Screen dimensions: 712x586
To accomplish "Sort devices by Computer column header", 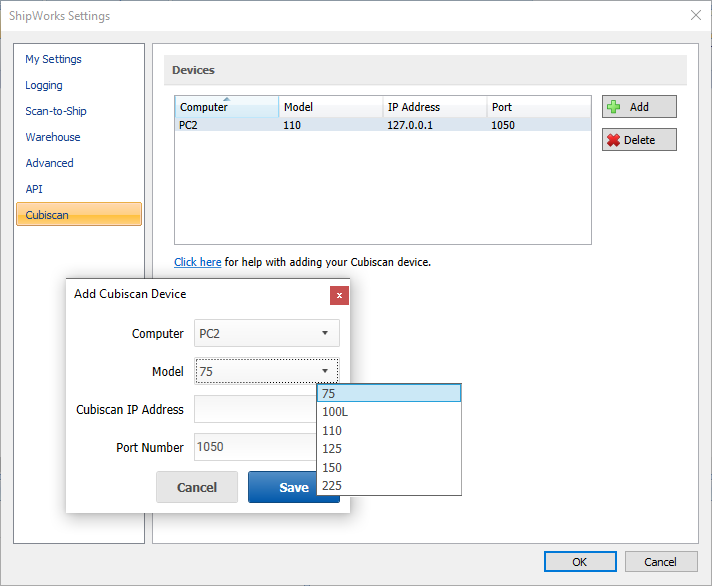I will pyautogui.click(x=227, y=107).
